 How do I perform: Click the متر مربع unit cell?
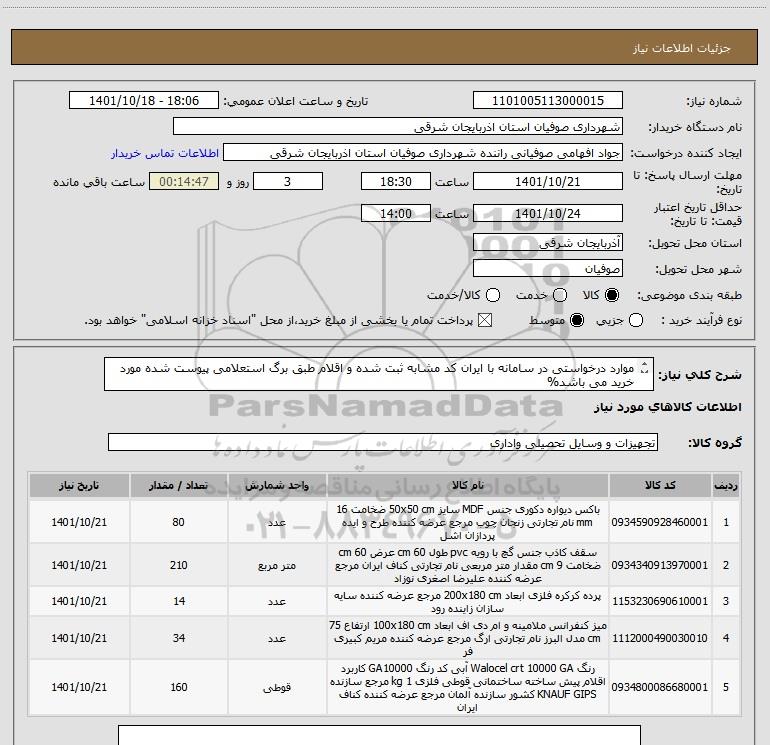277,566
